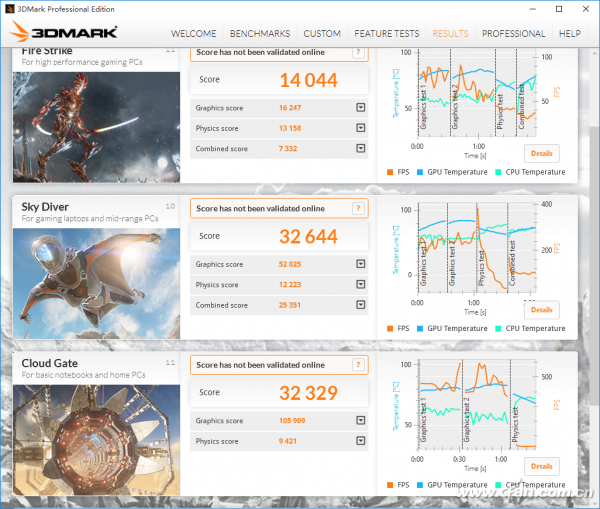This screenshot has height=509, width=600.
Task: Expand Sky Diver Combined score details
Action: (x=360, y=305)
